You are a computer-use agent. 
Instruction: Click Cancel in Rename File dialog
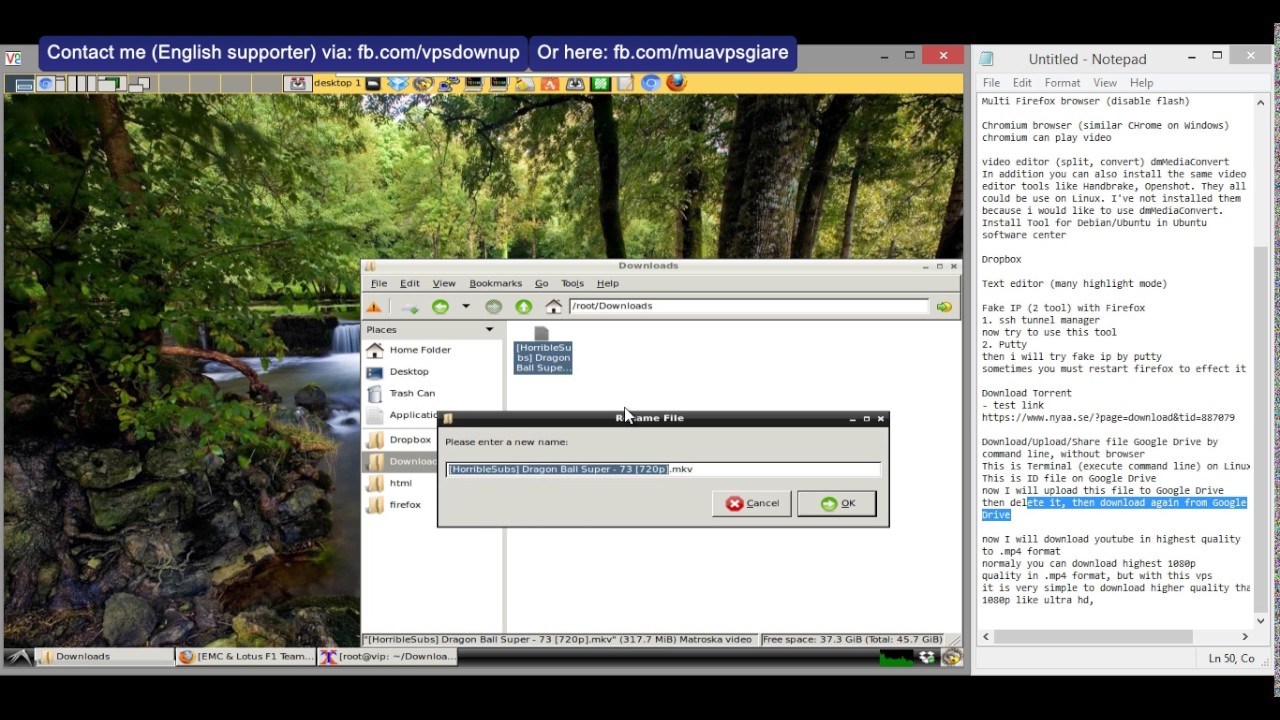751,503
